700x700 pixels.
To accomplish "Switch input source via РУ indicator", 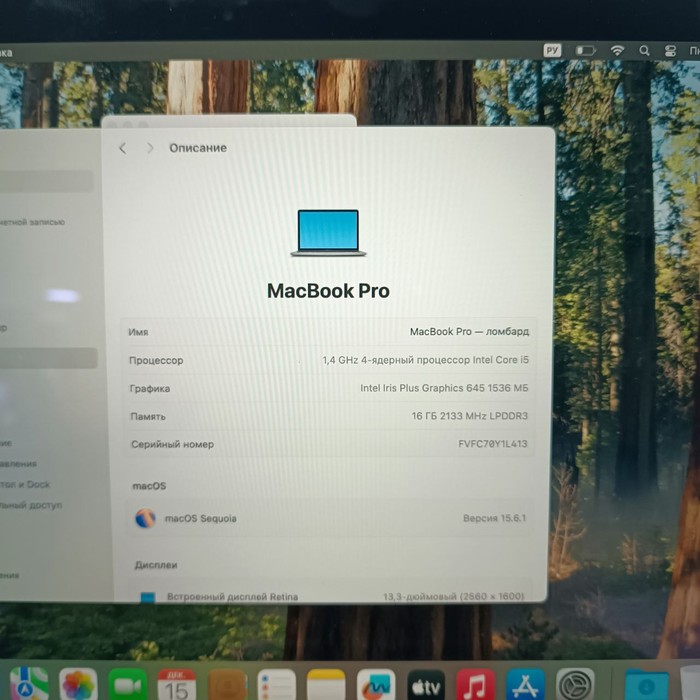I will tap(553, 50).
